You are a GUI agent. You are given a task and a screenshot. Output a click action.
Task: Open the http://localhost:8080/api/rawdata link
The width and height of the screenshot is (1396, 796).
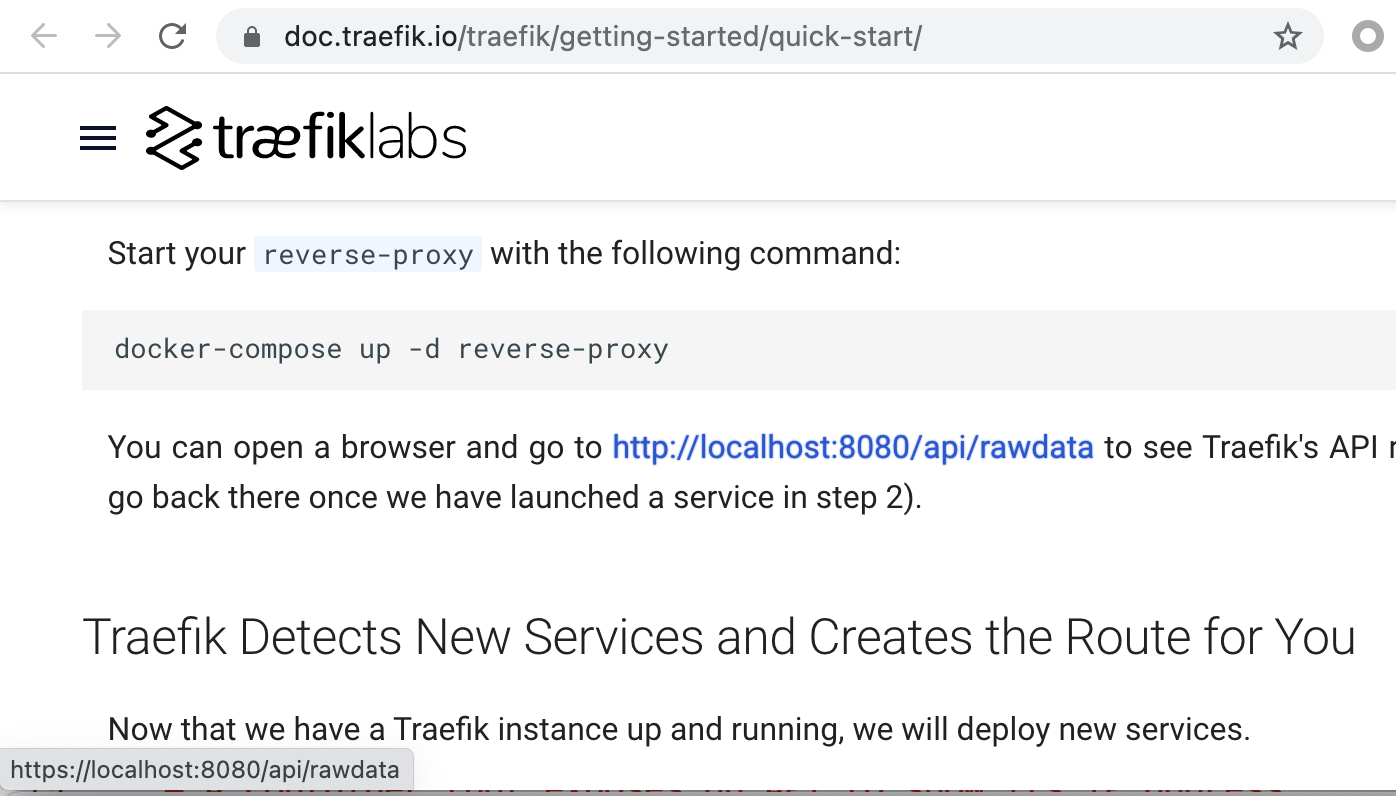tap(853, 447)
